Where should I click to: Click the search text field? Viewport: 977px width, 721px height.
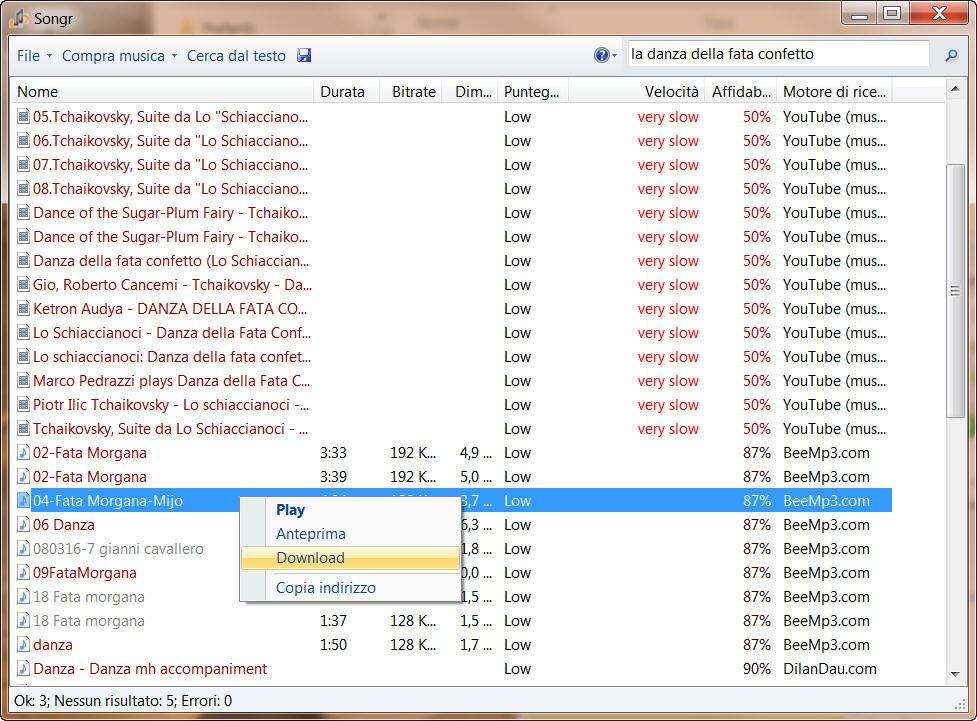pyautogui.click(x=778, y=54)
